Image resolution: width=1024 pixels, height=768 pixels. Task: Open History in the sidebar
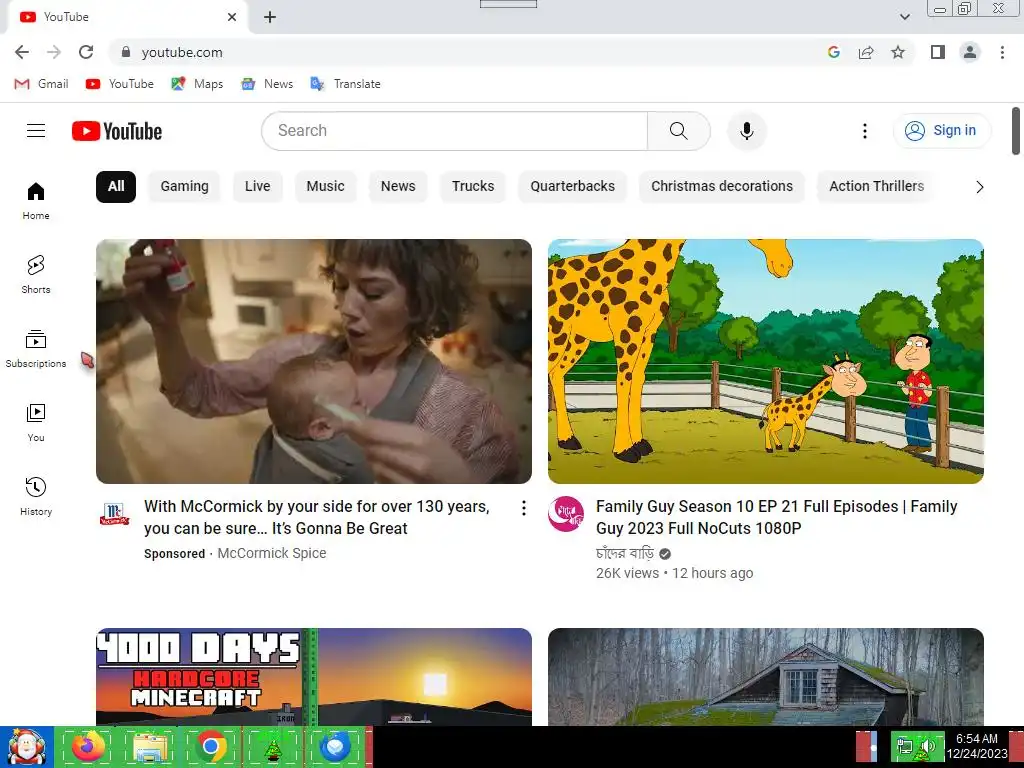click(36, 497)
